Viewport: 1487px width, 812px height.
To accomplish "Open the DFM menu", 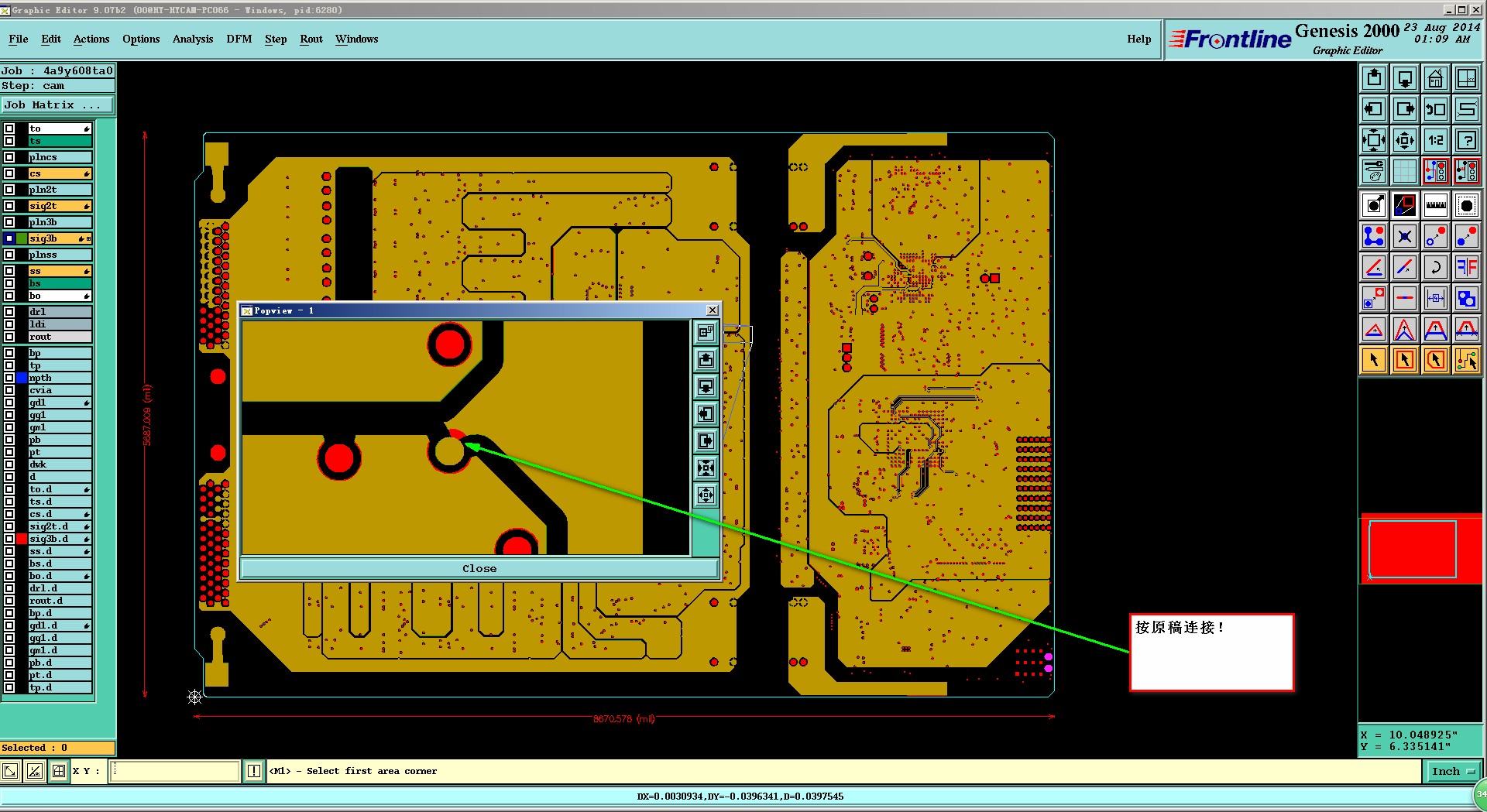I will pos(239,39).
